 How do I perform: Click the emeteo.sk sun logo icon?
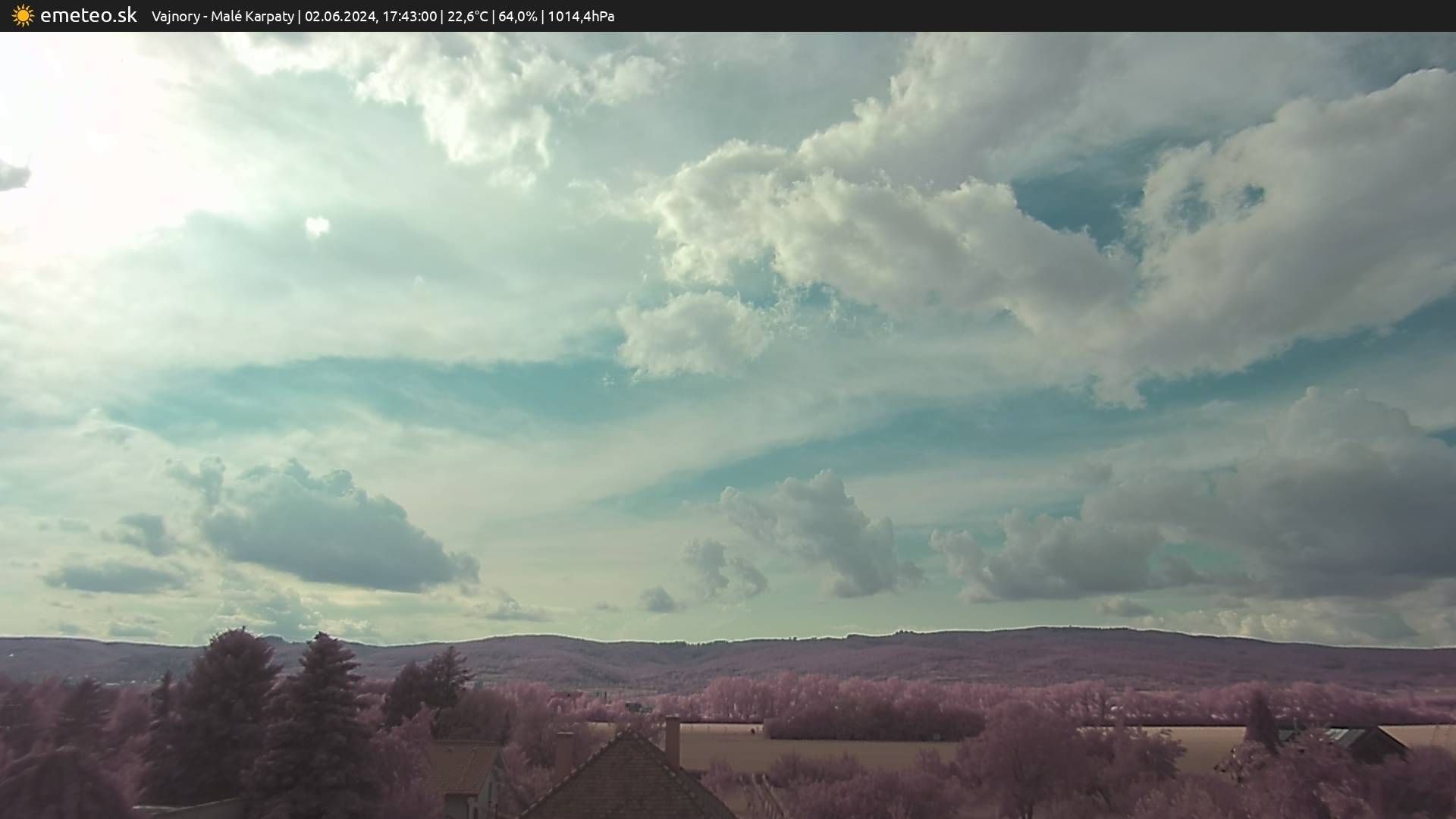(x=23, y=16)
